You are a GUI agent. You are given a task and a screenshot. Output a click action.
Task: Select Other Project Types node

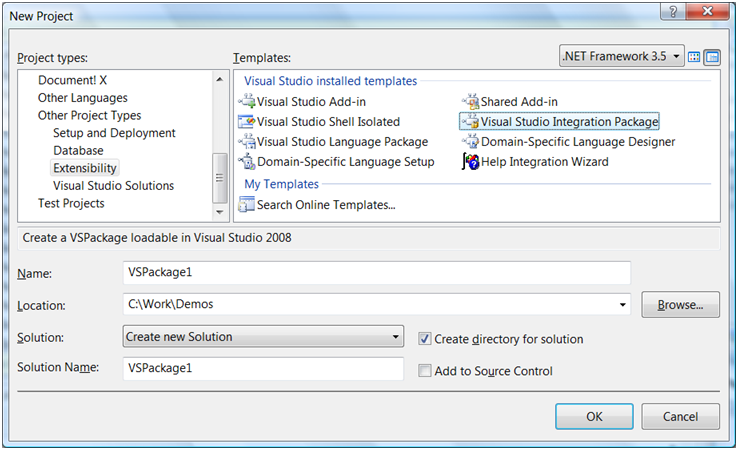pos(89,115)
